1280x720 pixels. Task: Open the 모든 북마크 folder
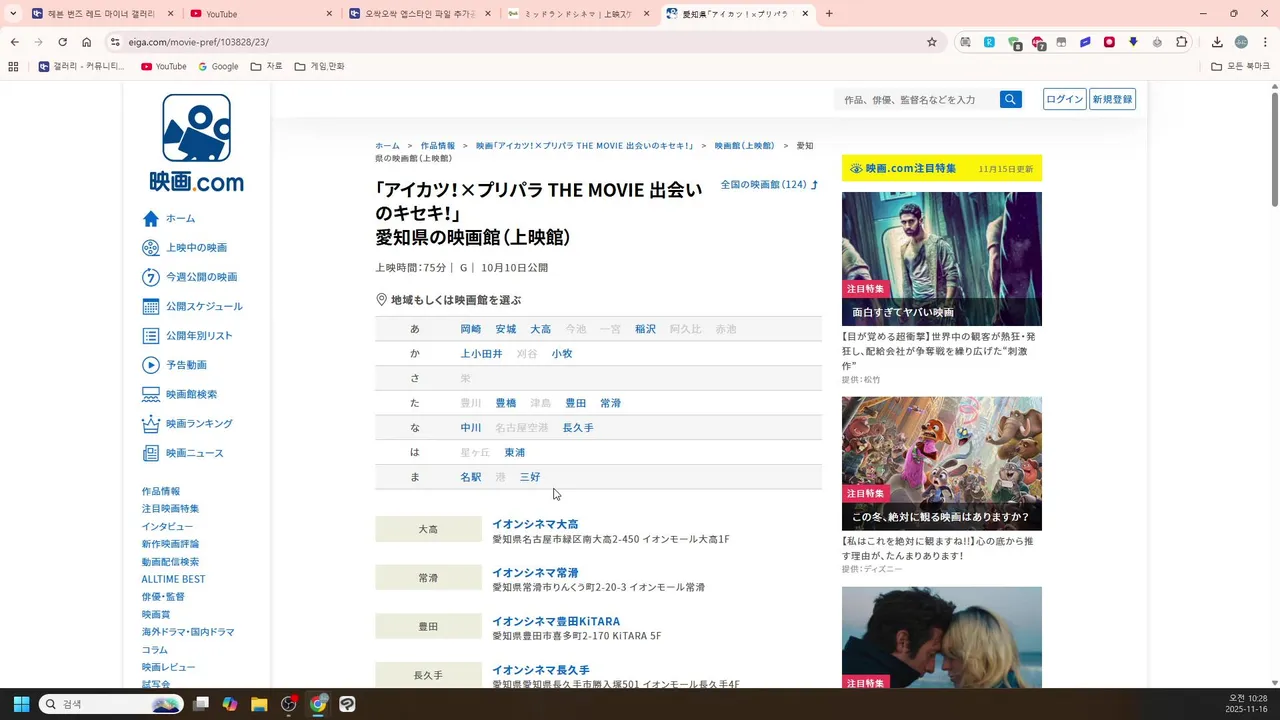point(1240,66)
